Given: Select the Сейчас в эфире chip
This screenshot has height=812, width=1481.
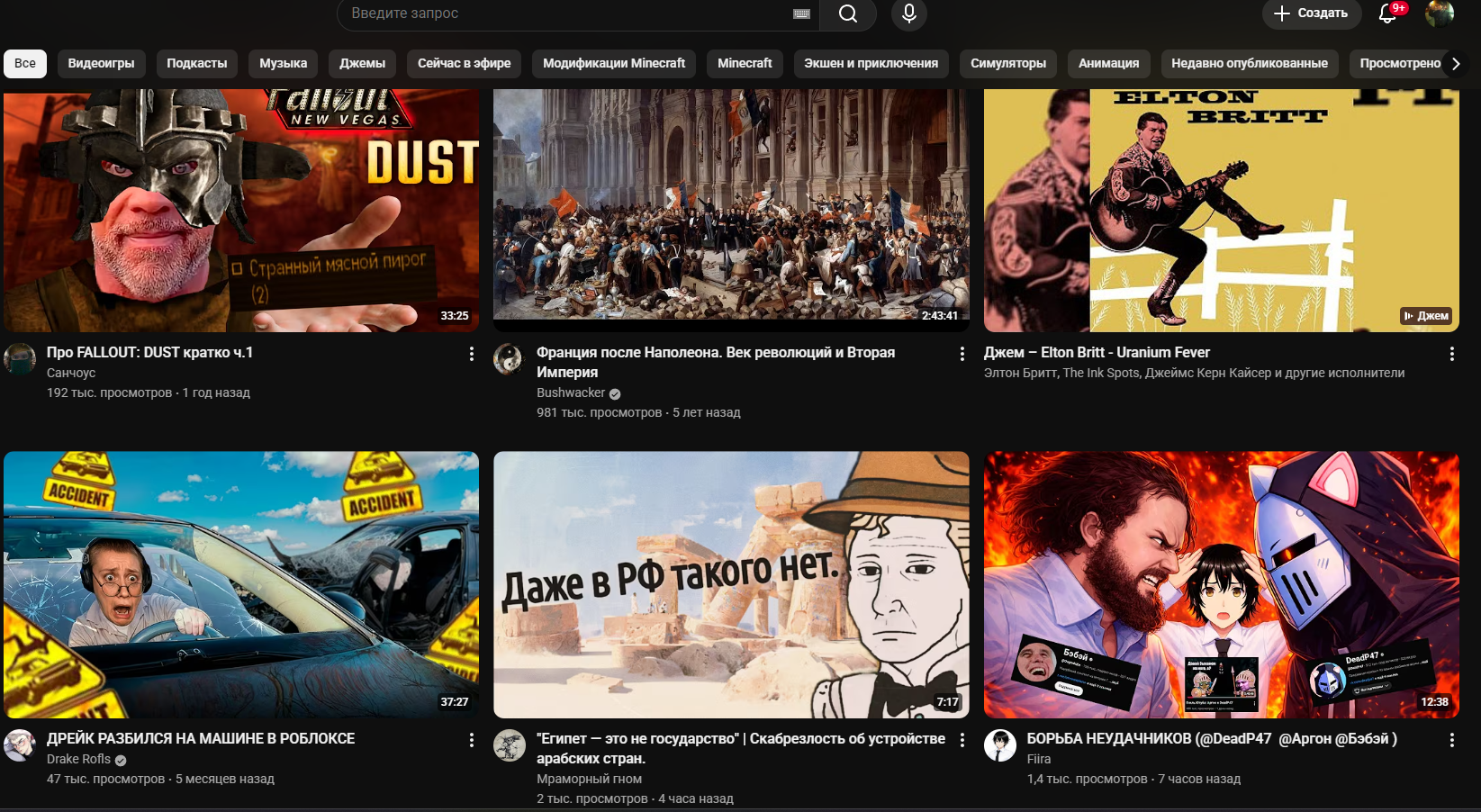Looking at the screenshot, I should (464, 63).
